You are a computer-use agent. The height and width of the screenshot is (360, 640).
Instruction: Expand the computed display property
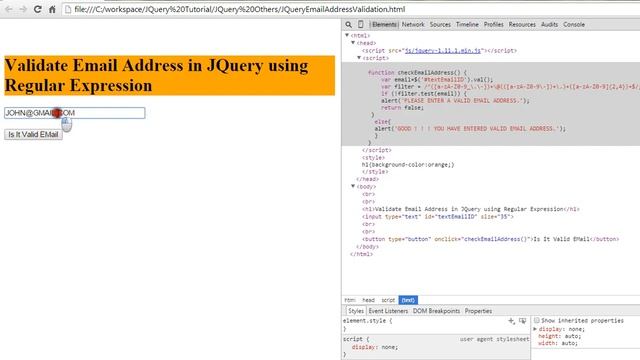tap(535, 329)
